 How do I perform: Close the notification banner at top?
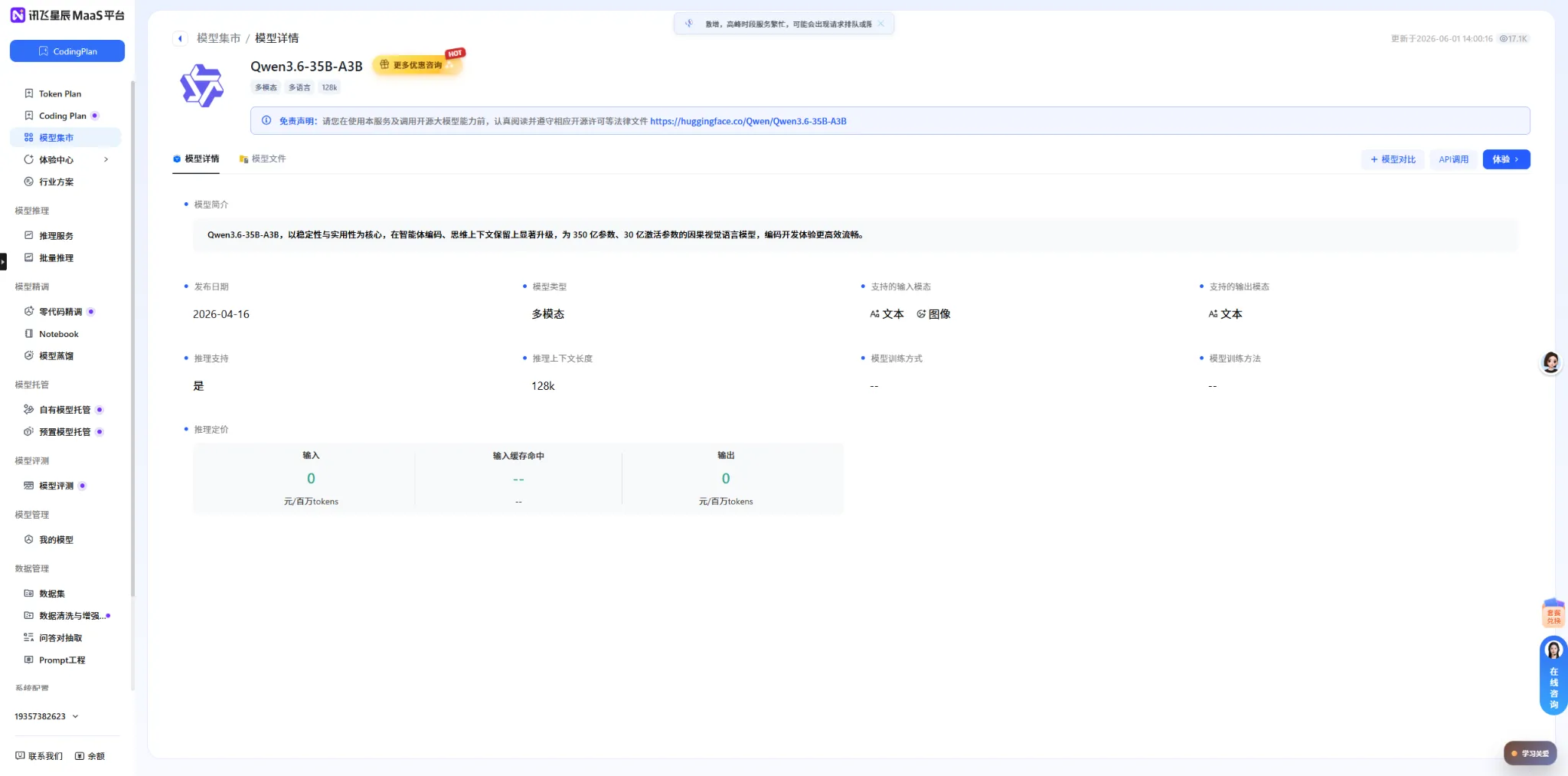(x=881, y=24)
